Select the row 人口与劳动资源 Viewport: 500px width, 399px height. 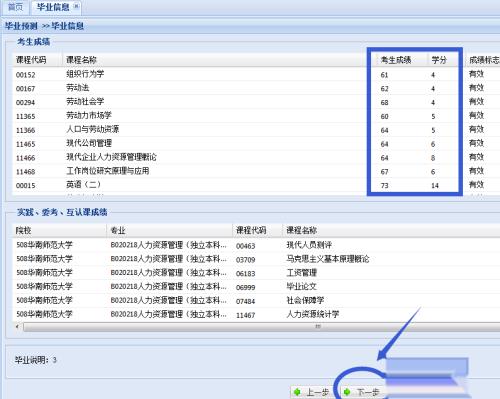click(256, 130)
